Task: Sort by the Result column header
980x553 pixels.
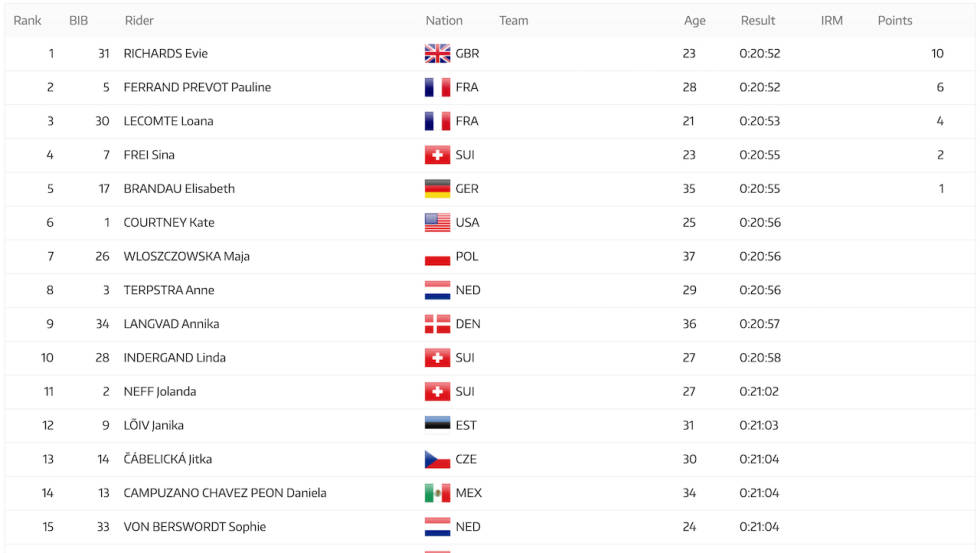Action: [758, 21]
